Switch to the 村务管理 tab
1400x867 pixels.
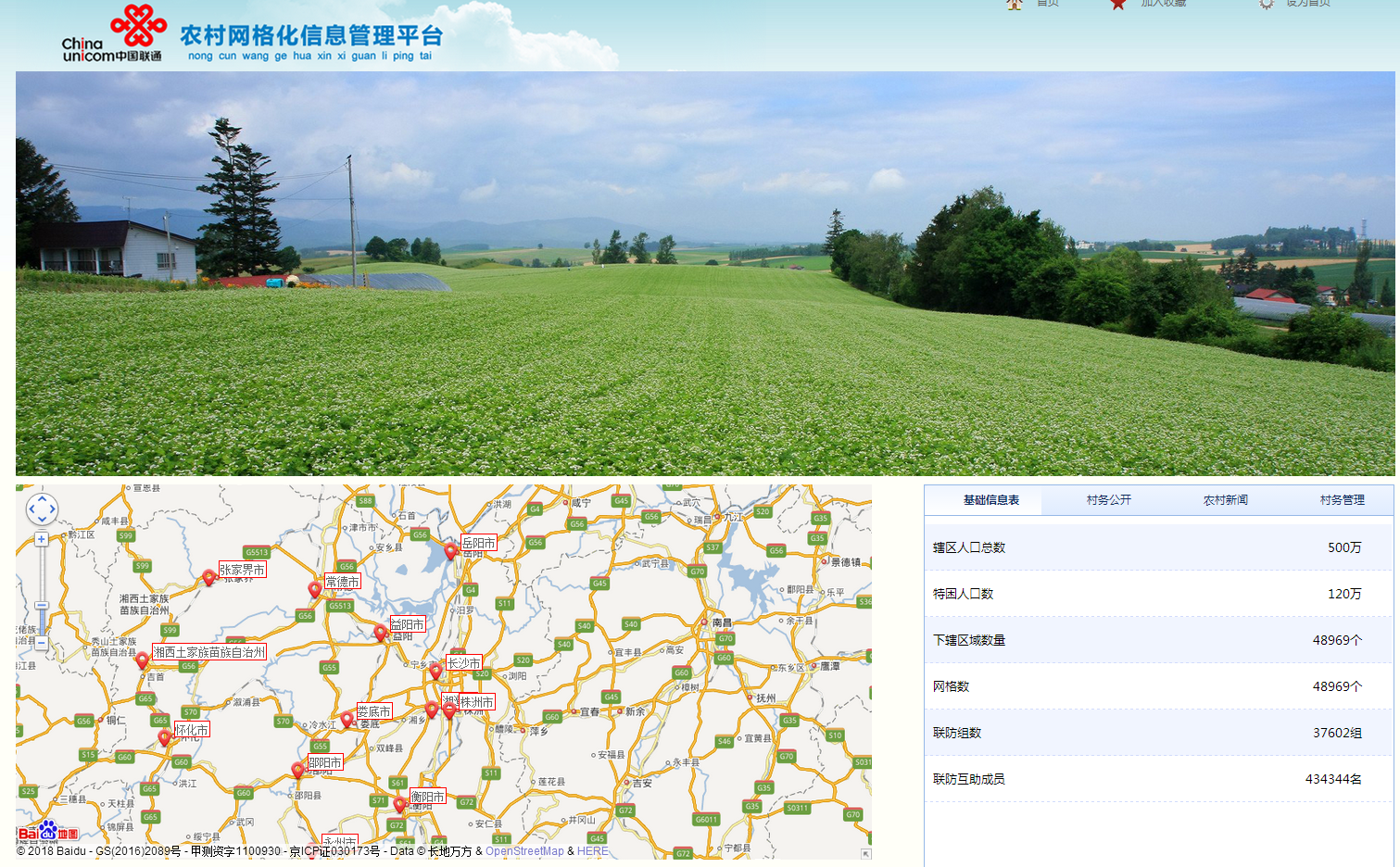coord(1342,500)
